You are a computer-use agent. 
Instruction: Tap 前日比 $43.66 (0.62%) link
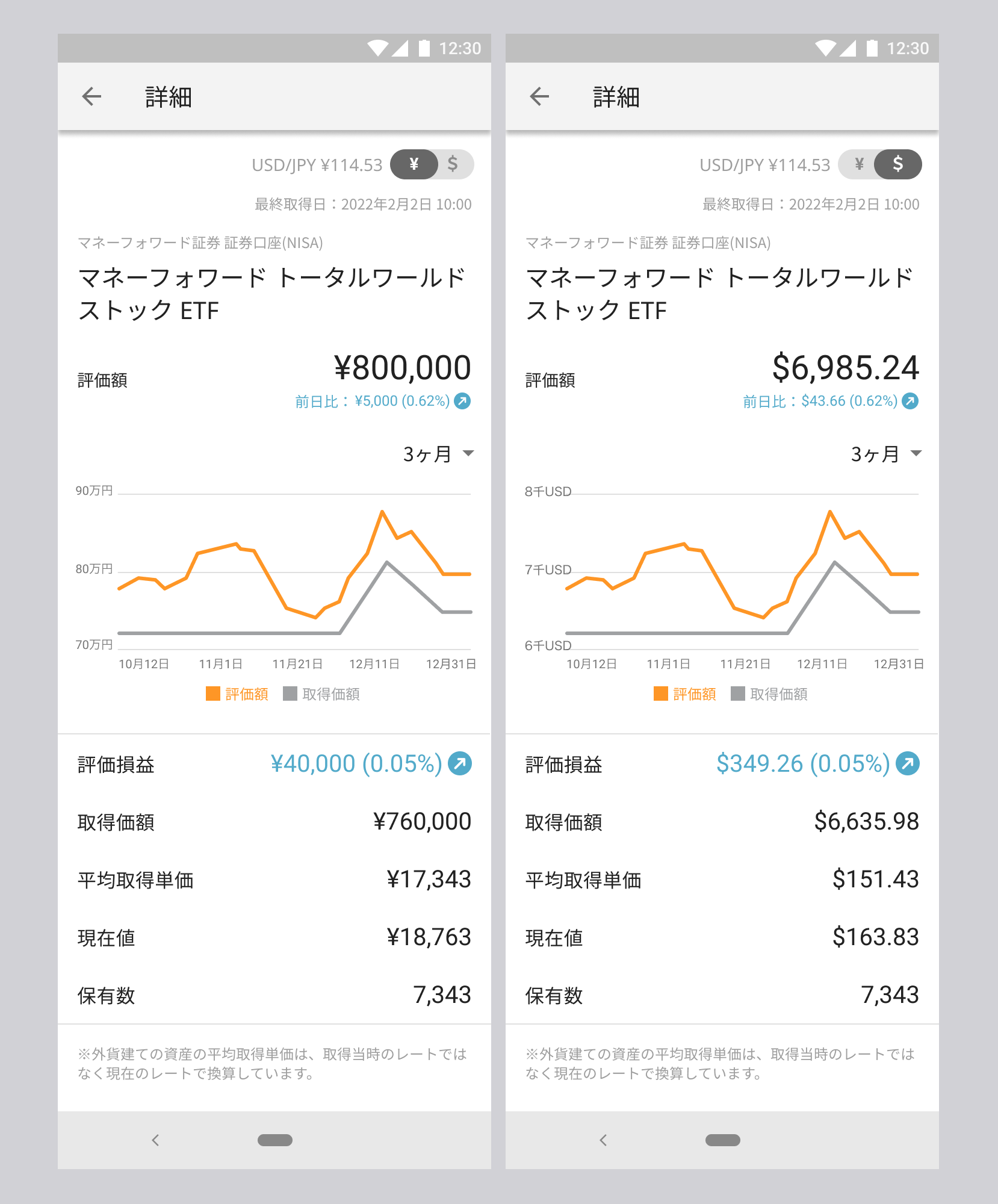click(820, 401)
